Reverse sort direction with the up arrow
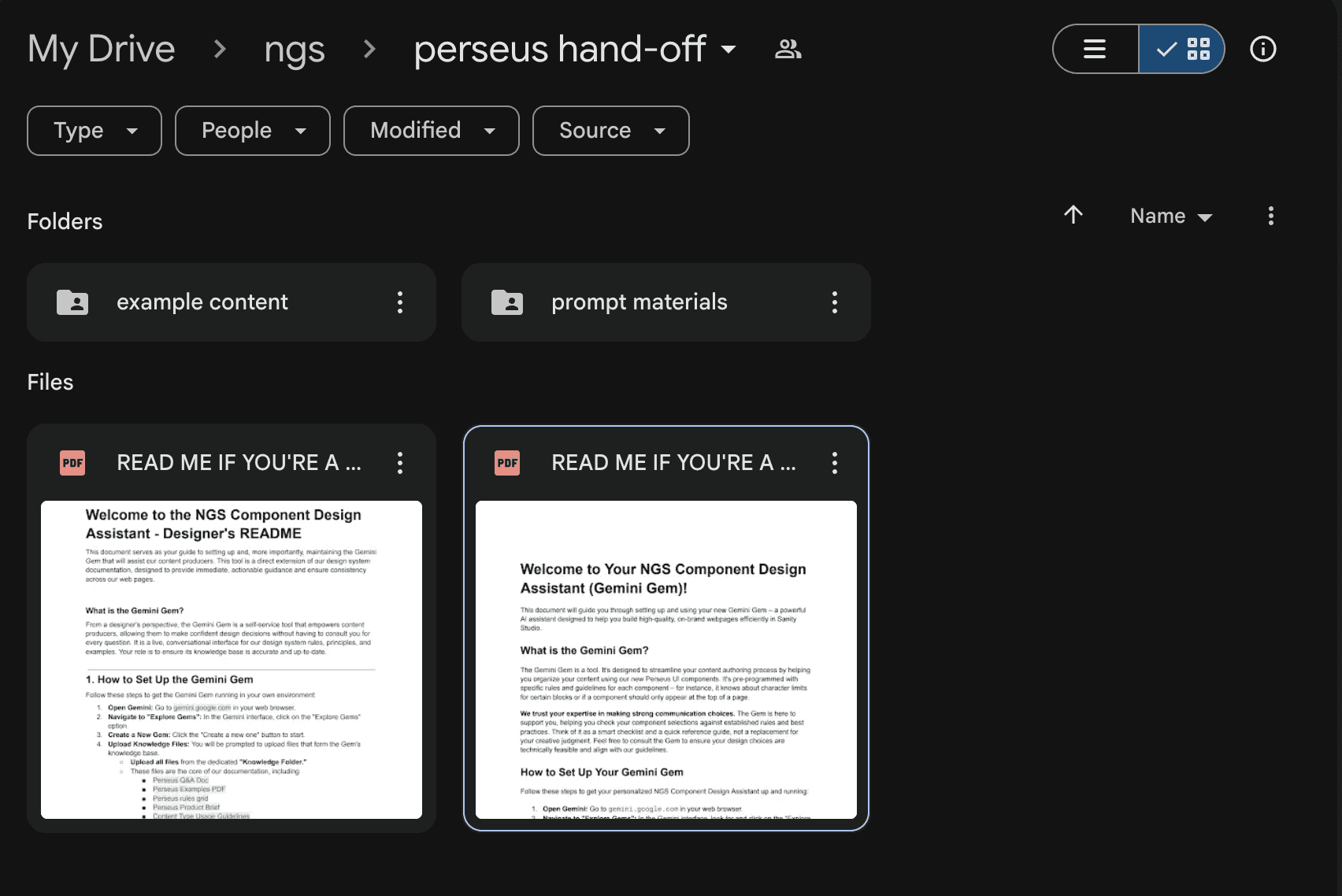The width and height of the screenshot is (1342, 896). pos(1073,215)
